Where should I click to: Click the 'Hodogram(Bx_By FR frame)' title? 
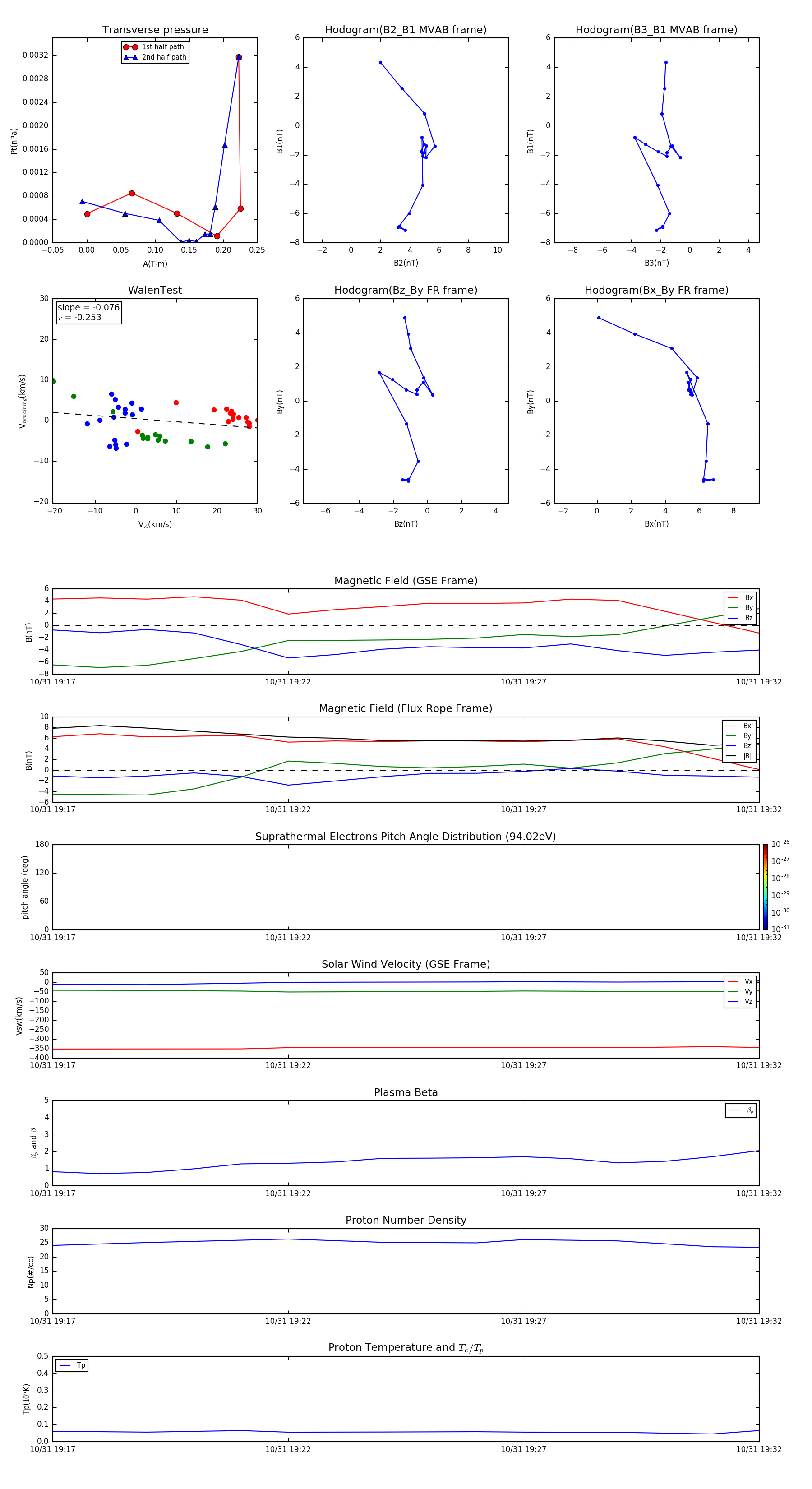[656, 290]
